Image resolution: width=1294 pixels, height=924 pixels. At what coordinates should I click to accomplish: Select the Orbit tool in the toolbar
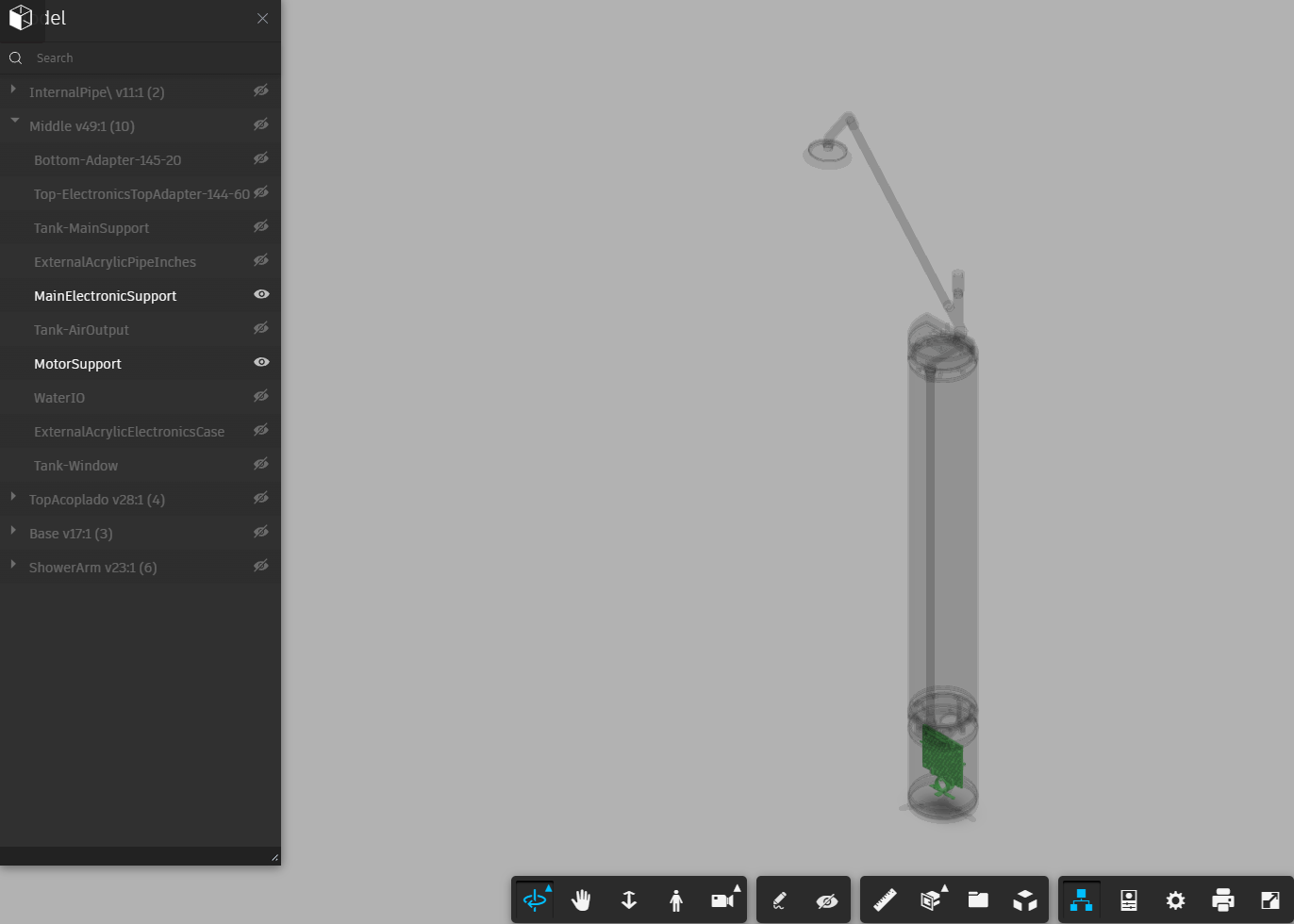535,900
